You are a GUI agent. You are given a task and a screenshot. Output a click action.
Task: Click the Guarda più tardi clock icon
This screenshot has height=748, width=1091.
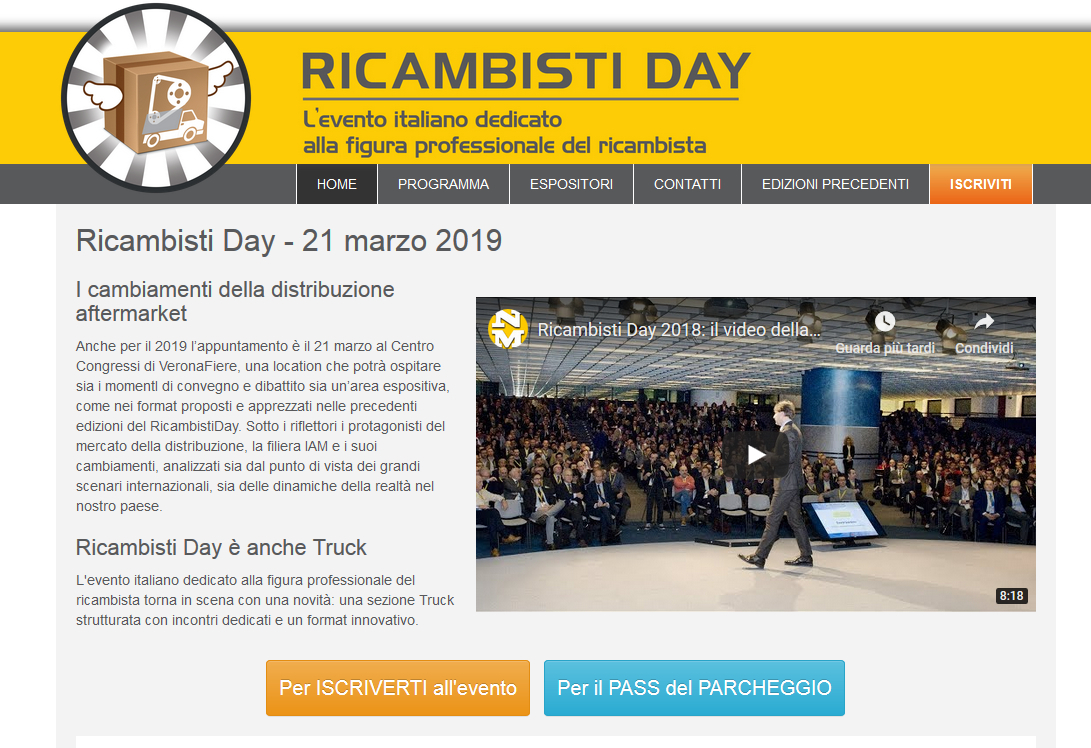pos(884,321)
